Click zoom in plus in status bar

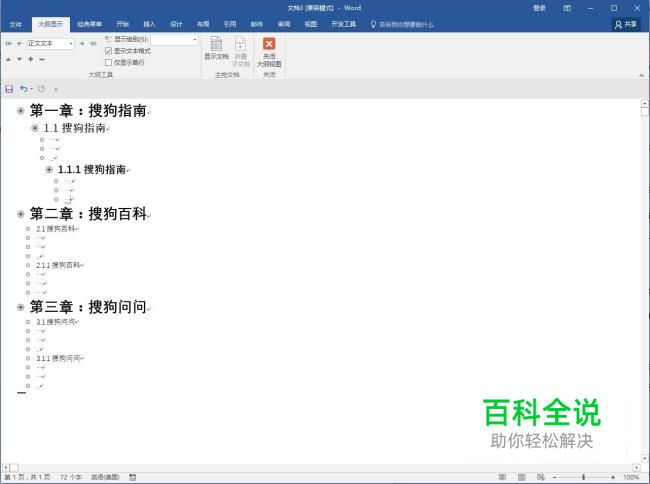[613, 477]
